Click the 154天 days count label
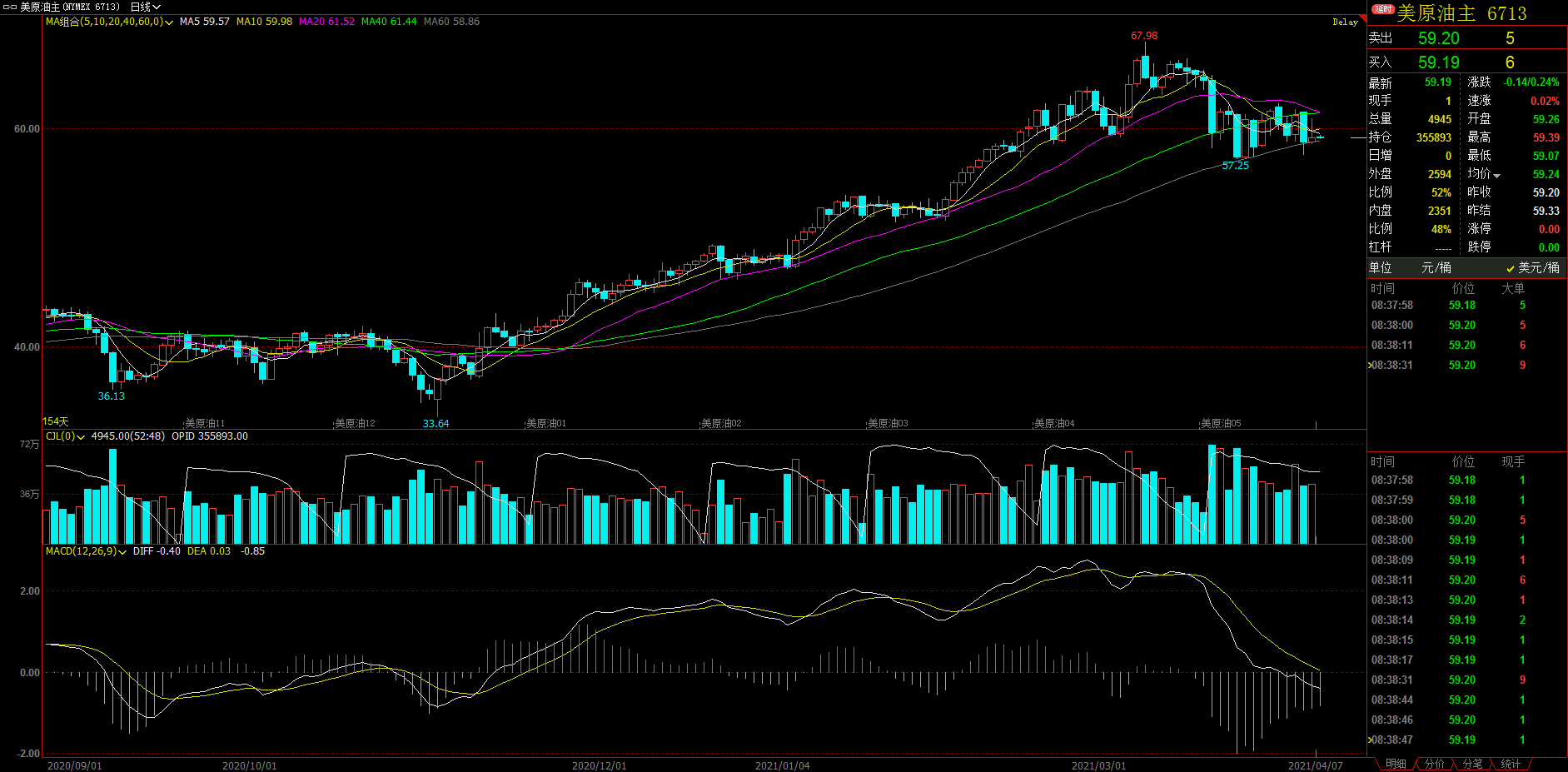Image resolution: width=1568 pixels, height=772 pixels. pos(56,422)
